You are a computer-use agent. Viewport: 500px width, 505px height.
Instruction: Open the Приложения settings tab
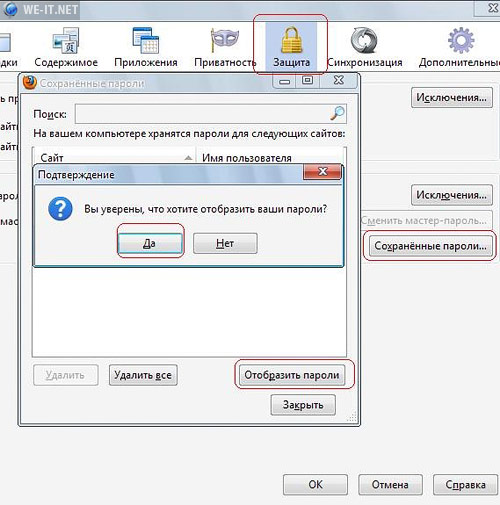point(146,48)
